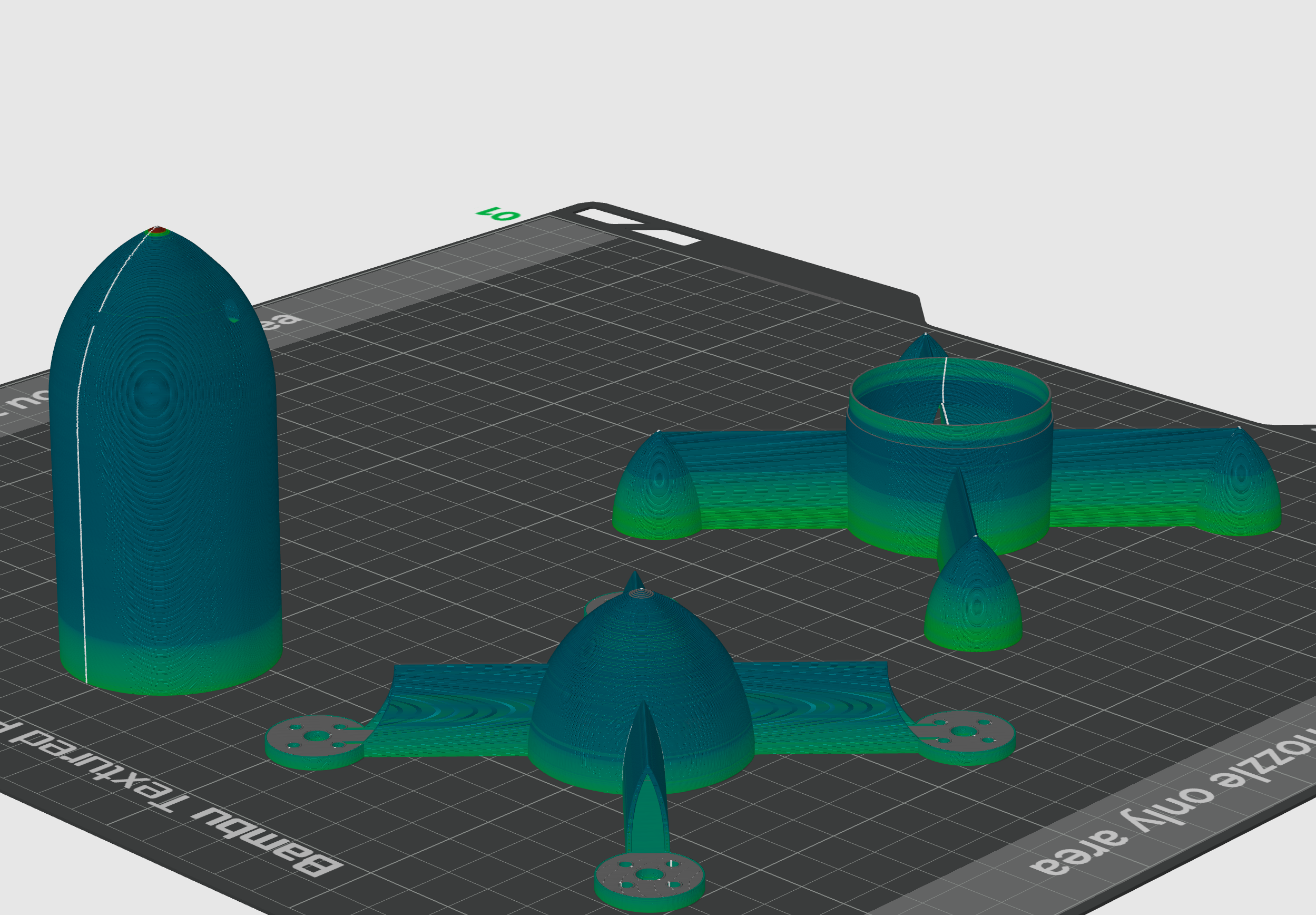This screenshot has width=1316, height=915.
Task: Click the small round hole on the tall model
Action: (x=232, y=310)
